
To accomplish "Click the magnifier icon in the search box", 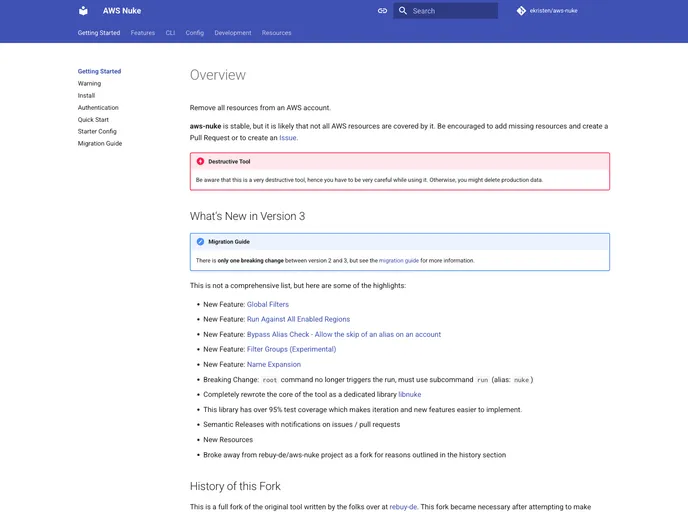I will pyautogui.click(x=402, y=11).
